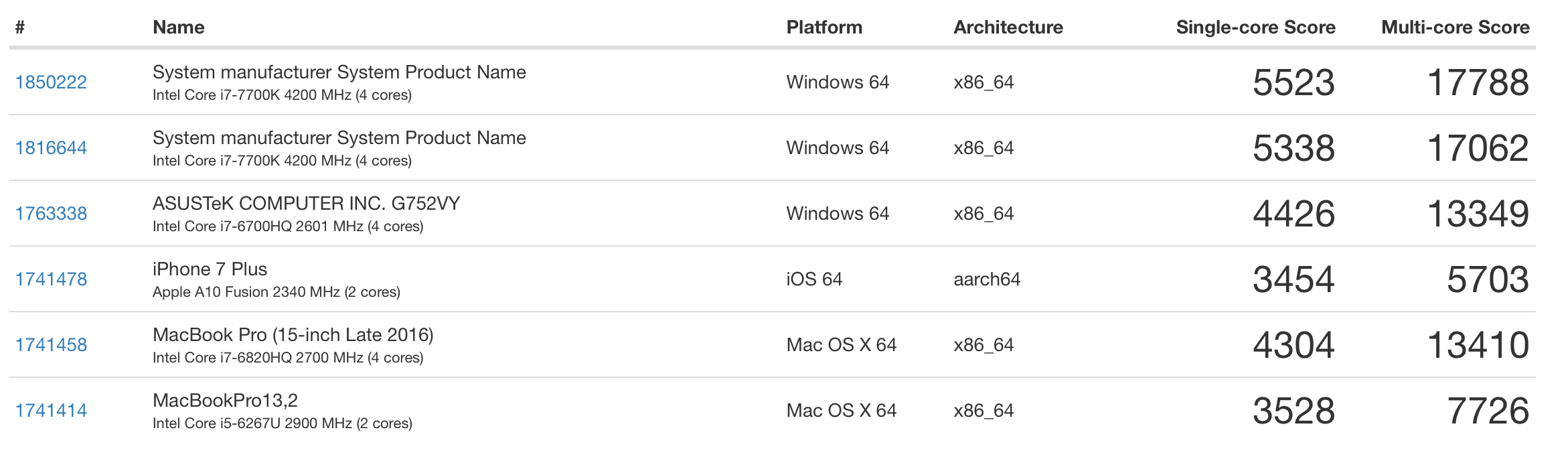Click single-core score 5523
The image size is (1568, 457).
click(1293, 83)
